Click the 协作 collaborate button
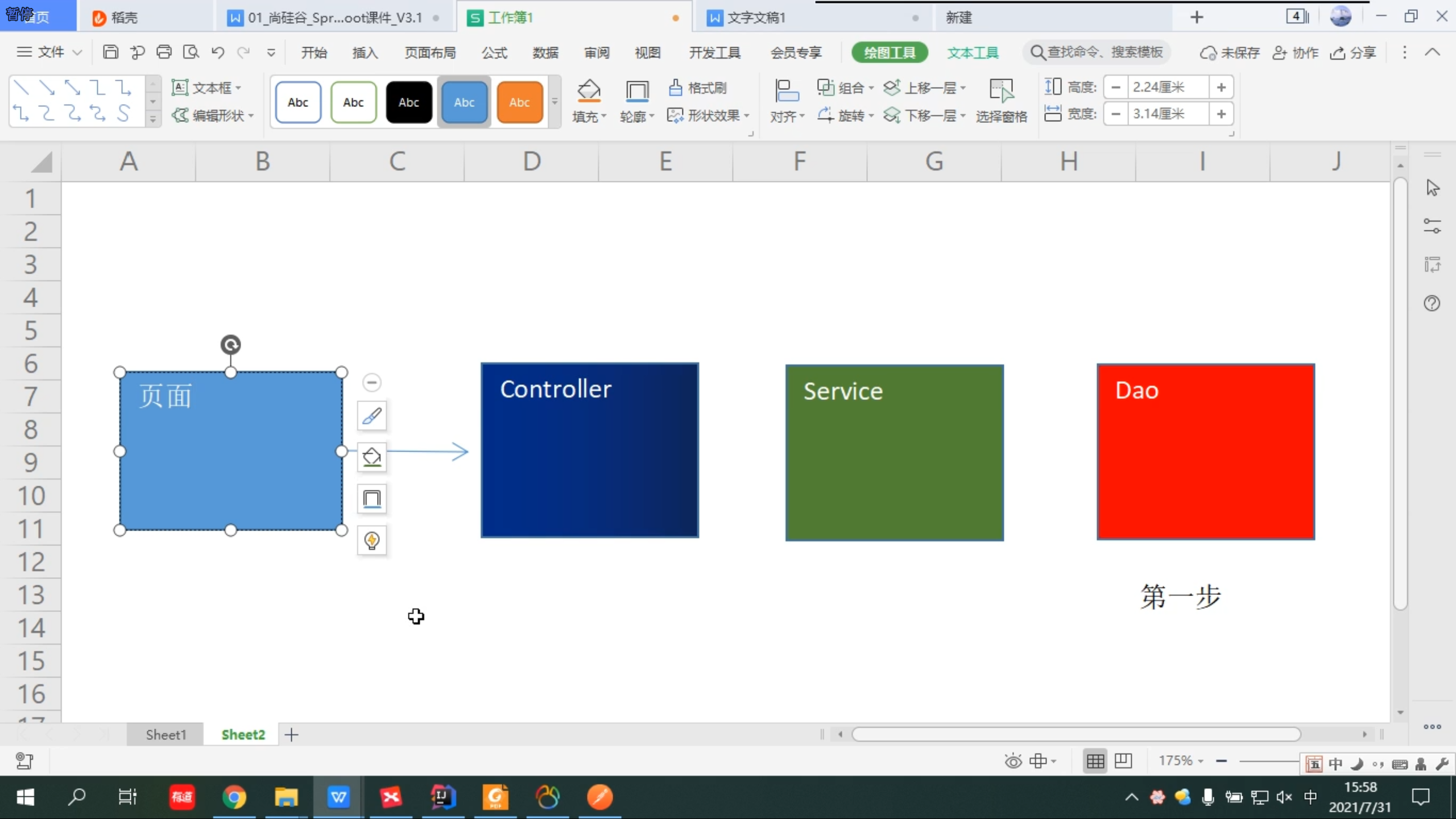Viewport: 1456px width, 819px height. (1296, 53)
